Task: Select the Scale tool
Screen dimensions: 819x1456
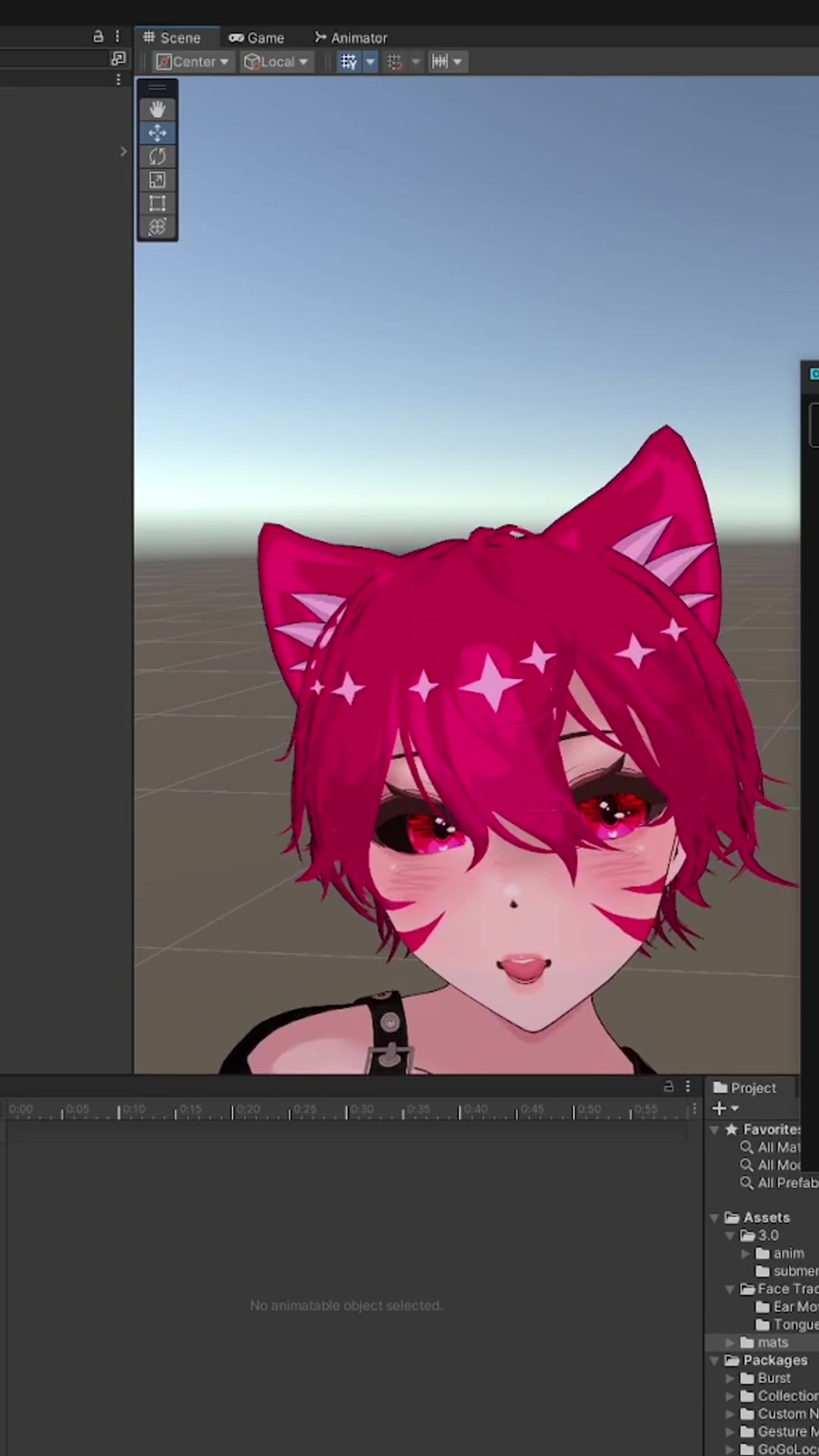Action: click(x=157, y=180)
